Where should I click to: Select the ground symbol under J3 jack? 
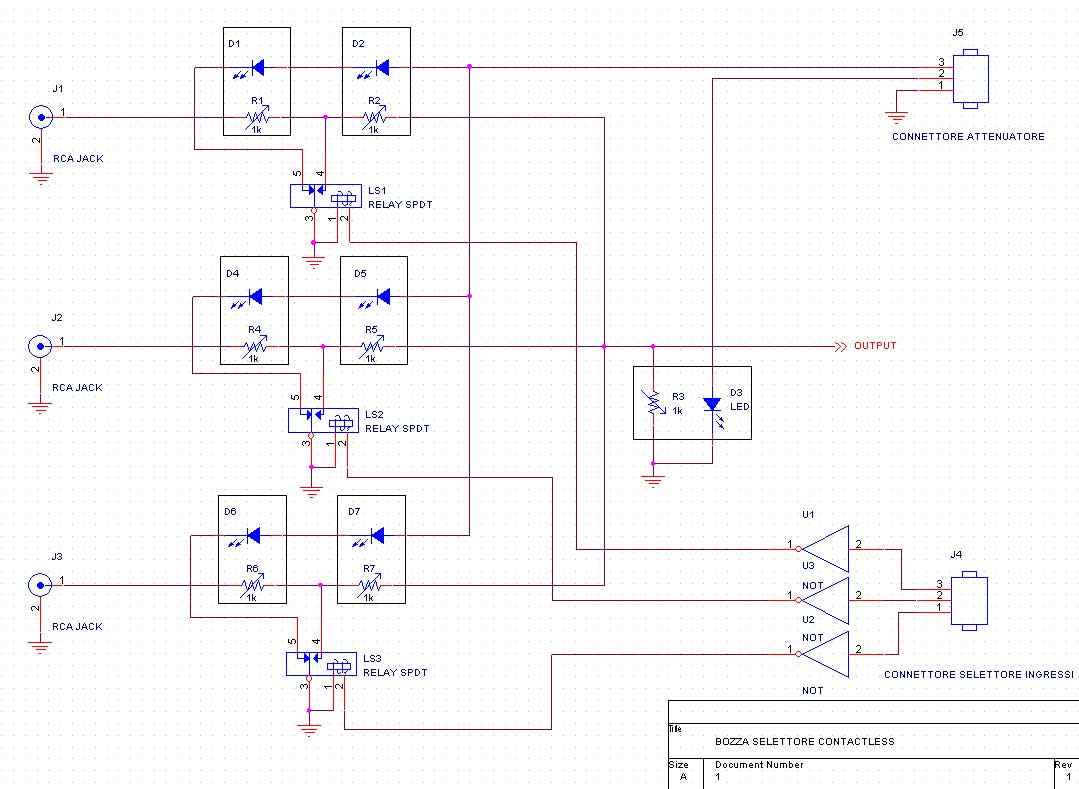pyautogui.click(x=40, y=647)
